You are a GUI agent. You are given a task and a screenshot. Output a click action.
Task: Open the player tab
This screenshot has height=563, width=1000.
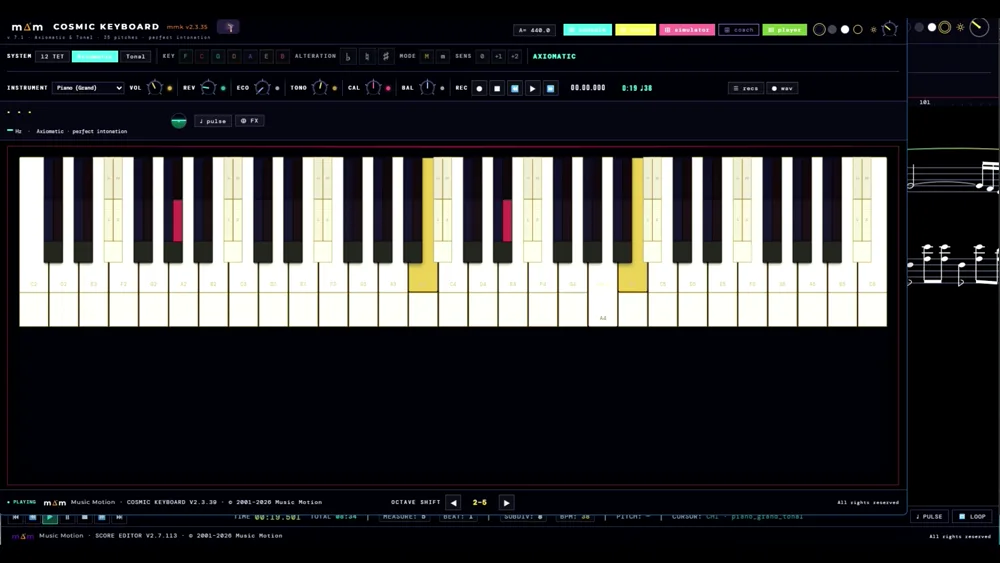click(784, 29)
